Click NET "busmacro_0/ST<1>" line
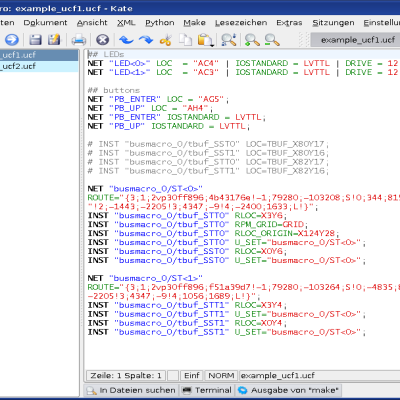 click(x=145, y=278)
